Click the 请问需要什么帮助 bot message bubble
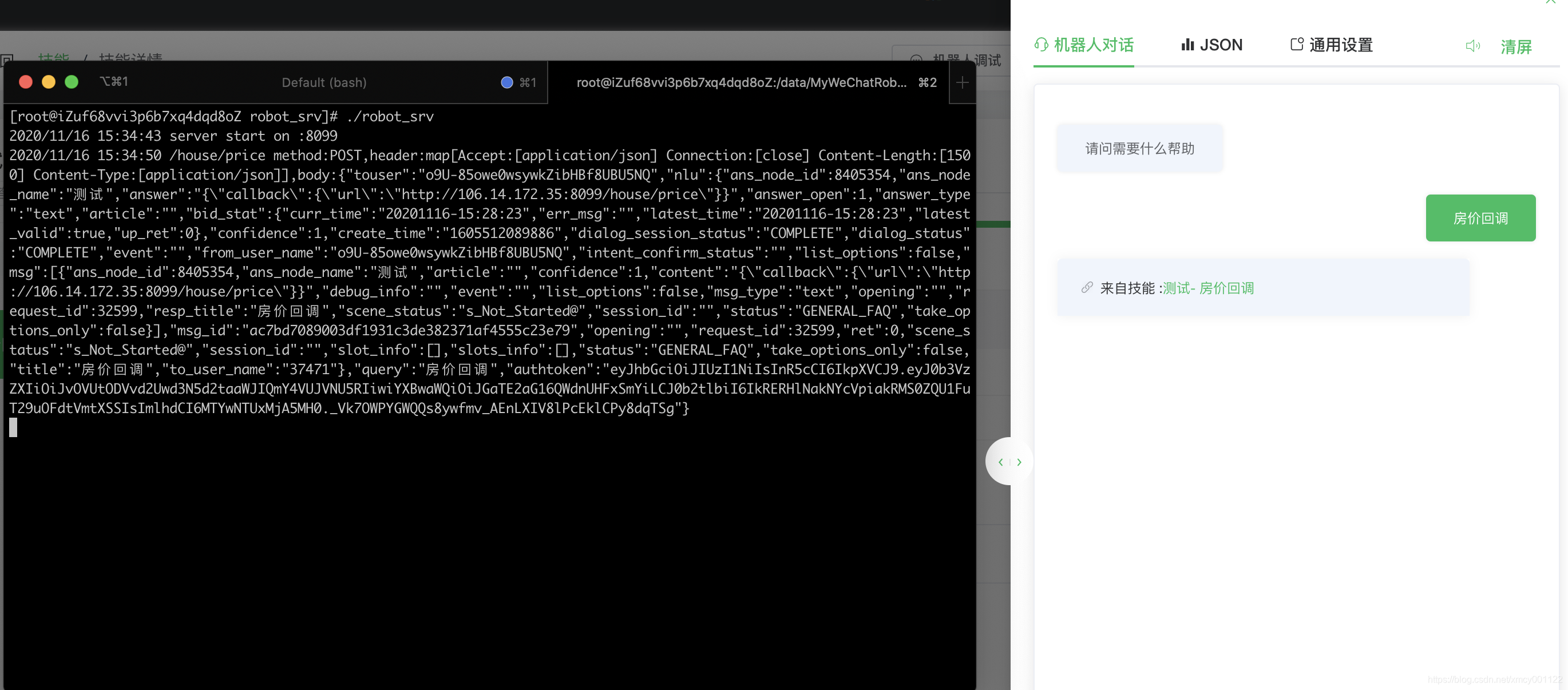The width and height of the screenshot is (1568, 690). click(1139, 149)
